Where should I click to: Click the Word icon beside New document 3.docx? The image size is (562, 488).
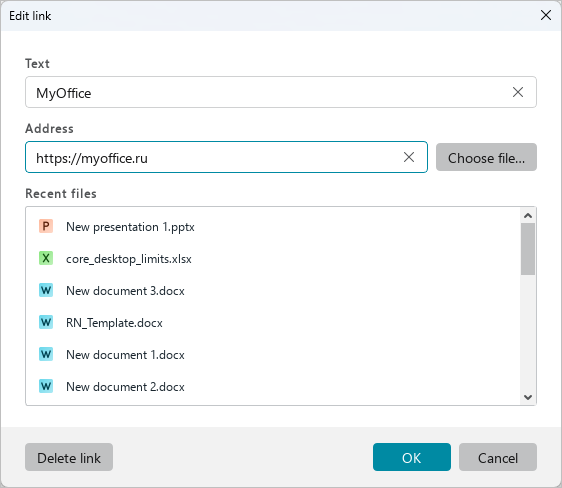point(46,290)
